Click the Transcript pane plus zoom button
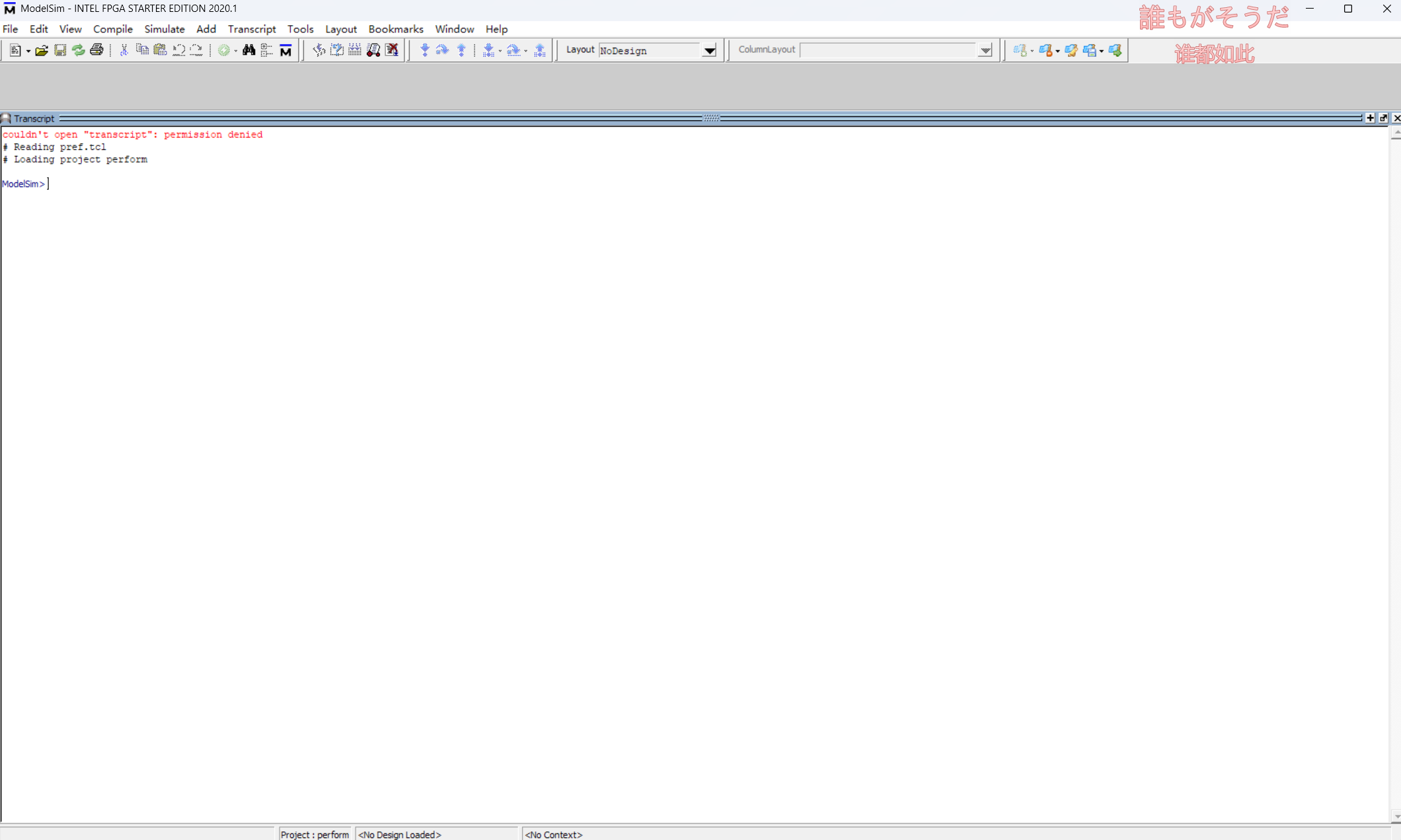The image size is (1401, 840). pos(1370,118)
